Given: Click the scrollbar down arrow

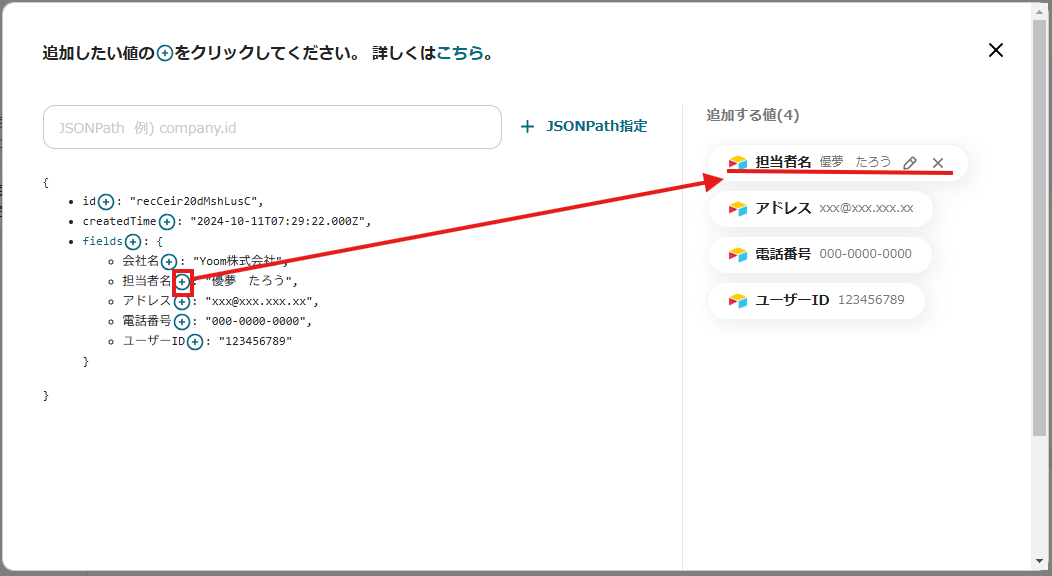Looking at the screenshot, I should 1040,560.
